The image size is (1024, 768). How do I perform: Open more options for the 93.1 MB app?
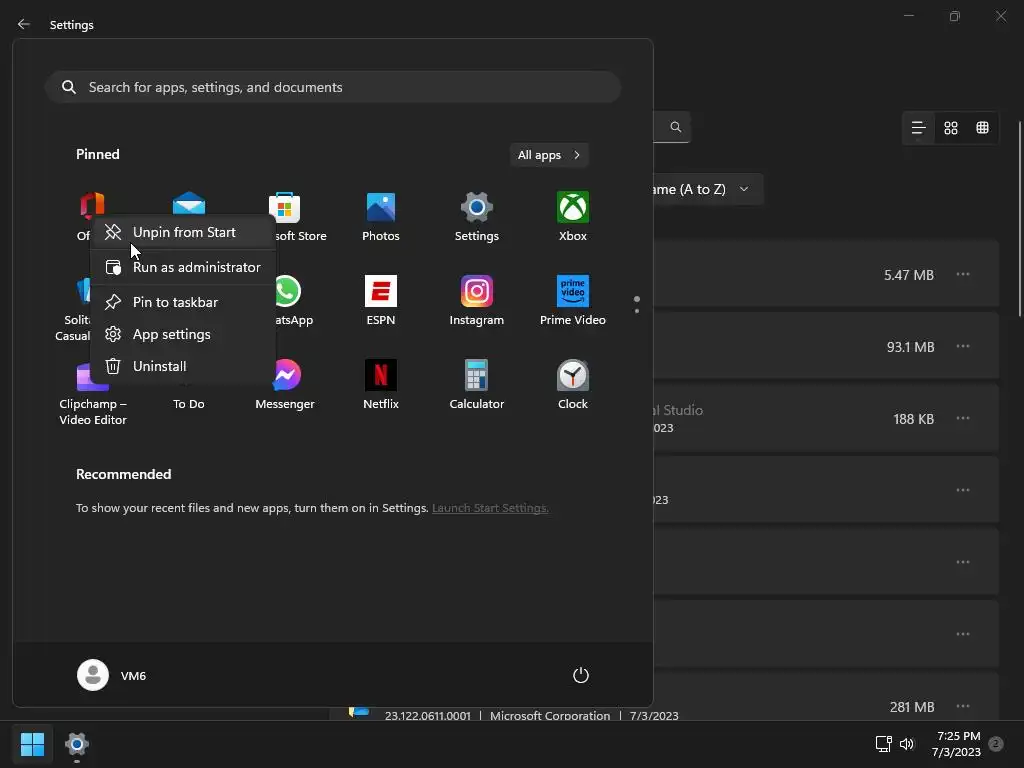[963, 346]
